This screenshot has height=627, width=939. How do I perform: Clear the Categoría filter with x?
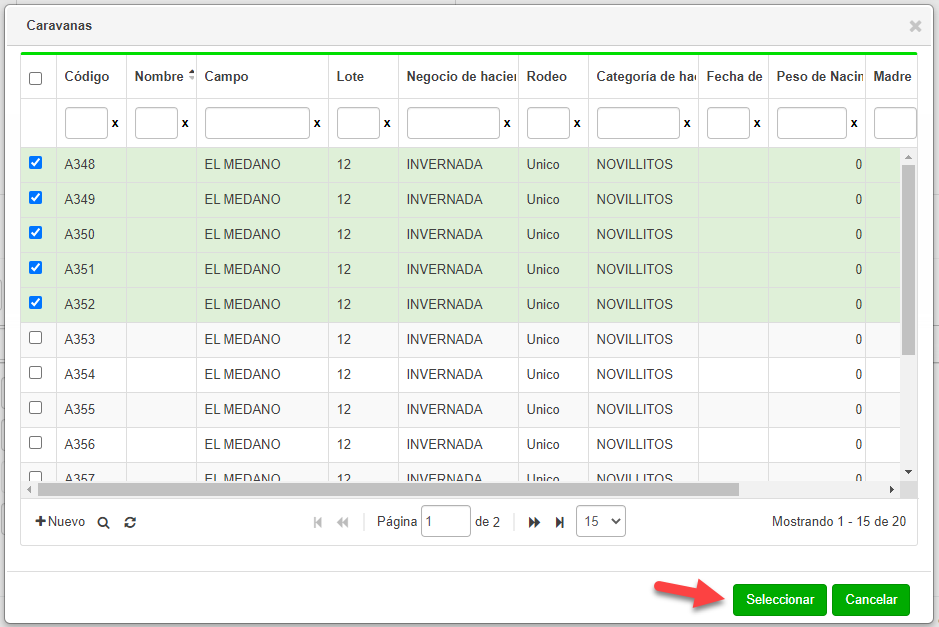[x=687, y=123]
